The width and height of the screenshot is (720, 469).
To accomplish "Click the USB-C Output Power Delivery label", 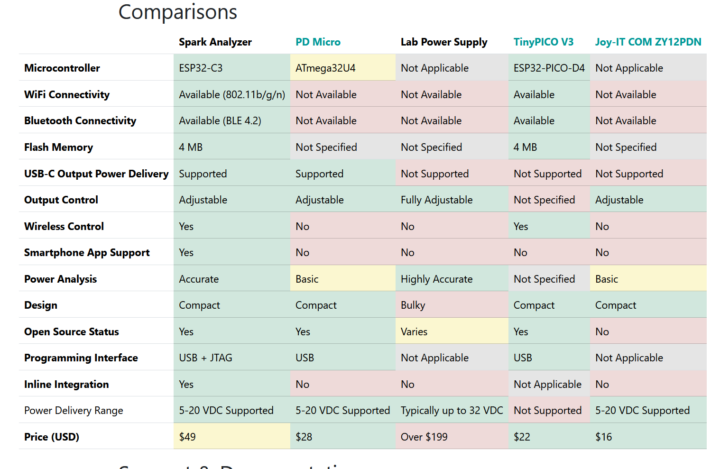I will click(x=96, y=174).
